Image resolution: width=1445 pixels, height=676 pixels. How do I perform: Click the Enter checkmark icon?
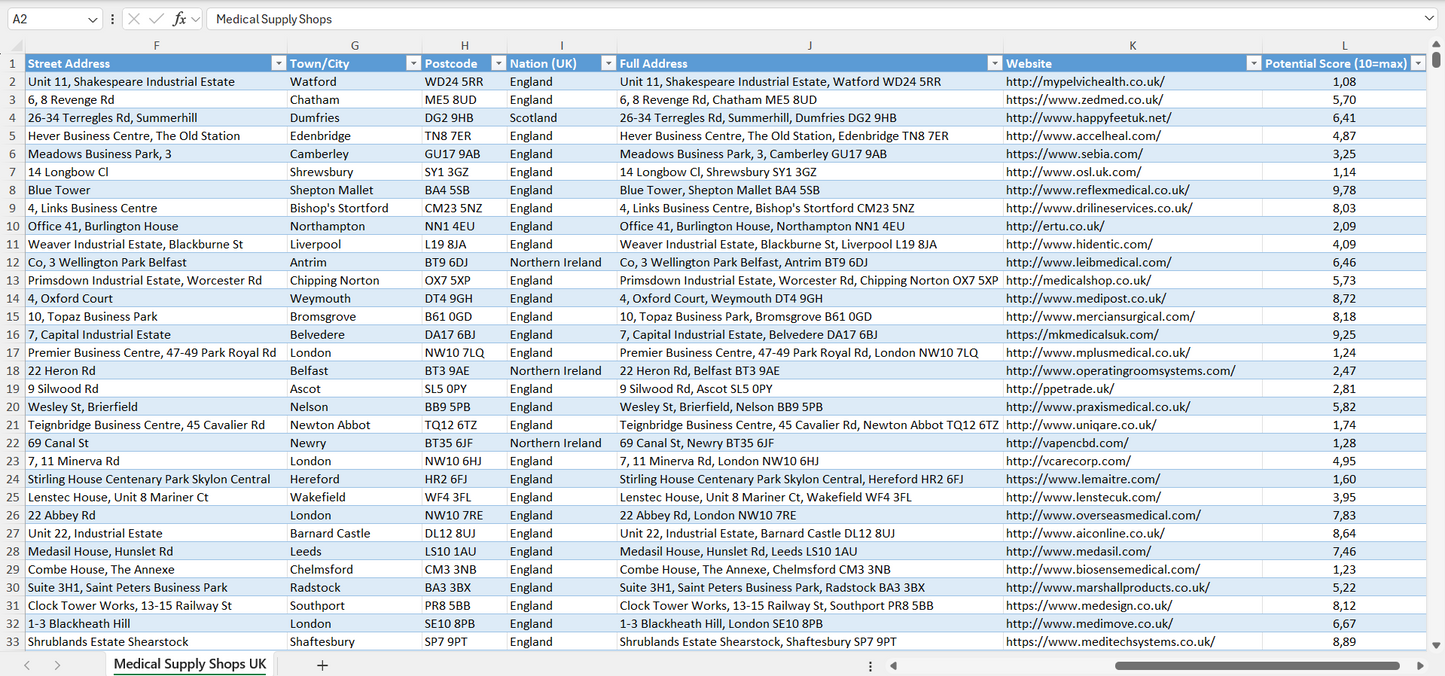pyautogui.click(x=156, y=19)
